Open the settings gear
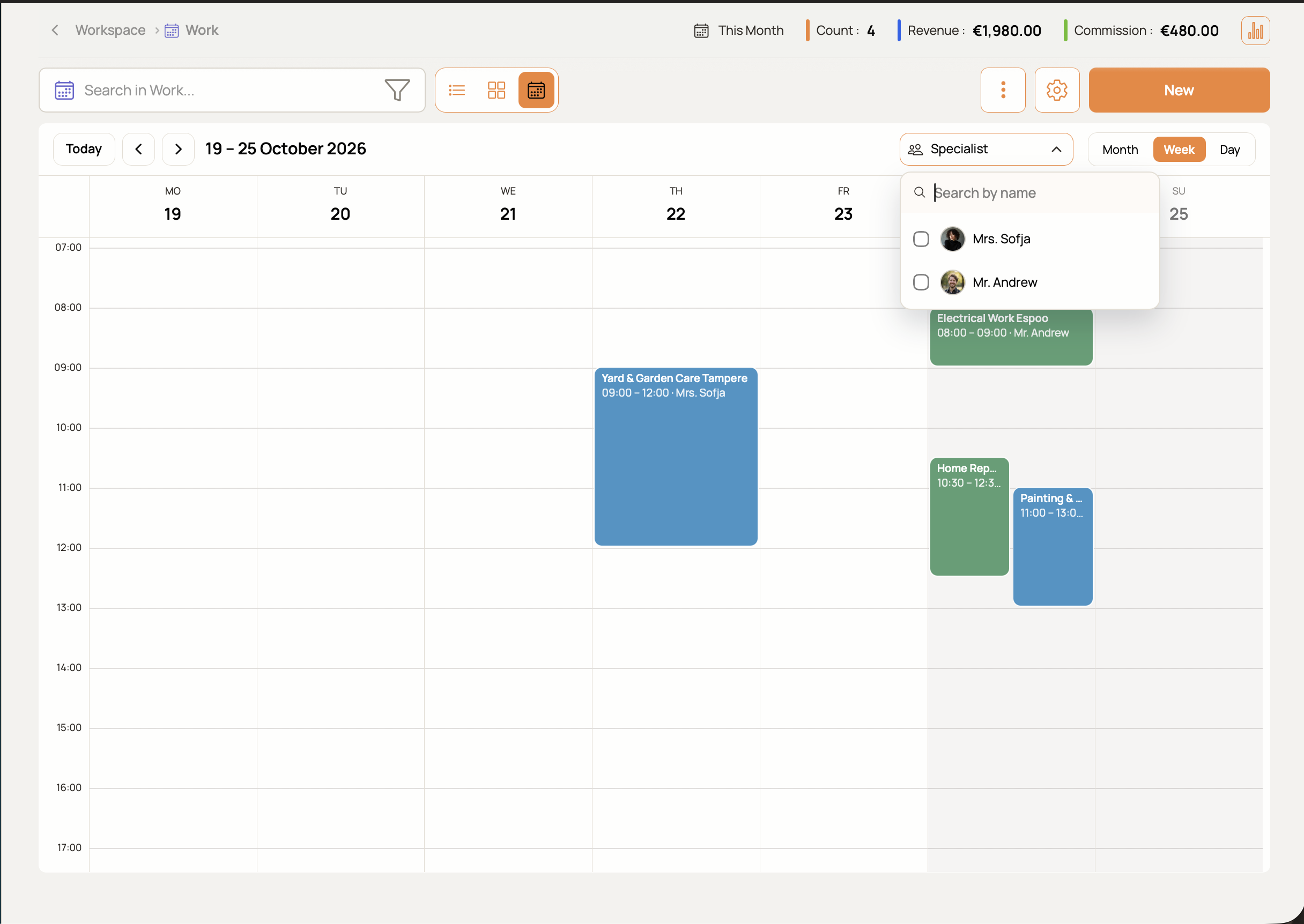The width and height of the screenshot is (1304, 924). click(1057, 90)
